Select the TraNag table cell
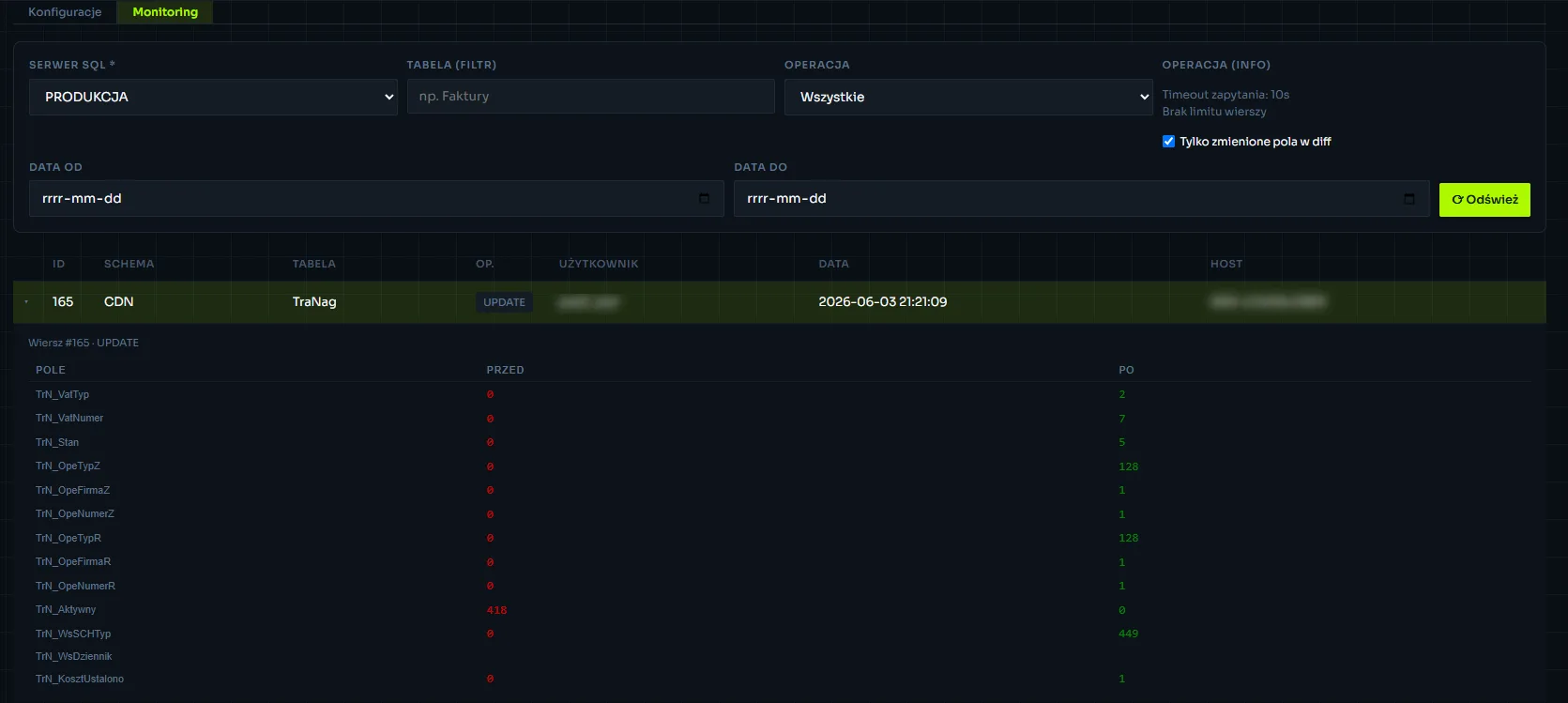 click(314, 301)
